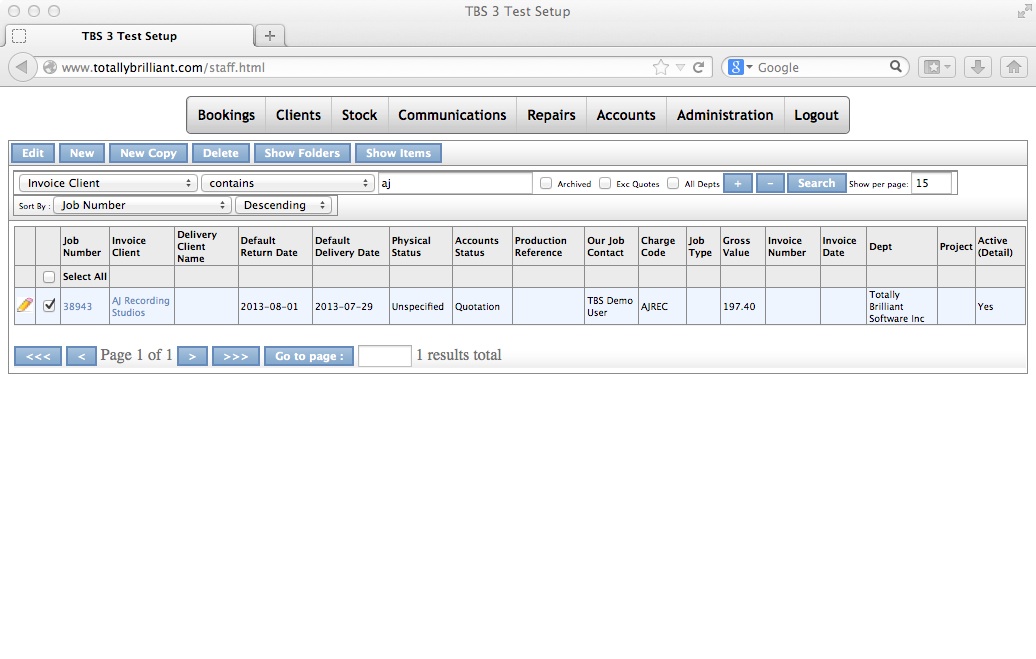Click the globe site identity icon
This screenshot has height=659, width=1036.
coord(50,67)
